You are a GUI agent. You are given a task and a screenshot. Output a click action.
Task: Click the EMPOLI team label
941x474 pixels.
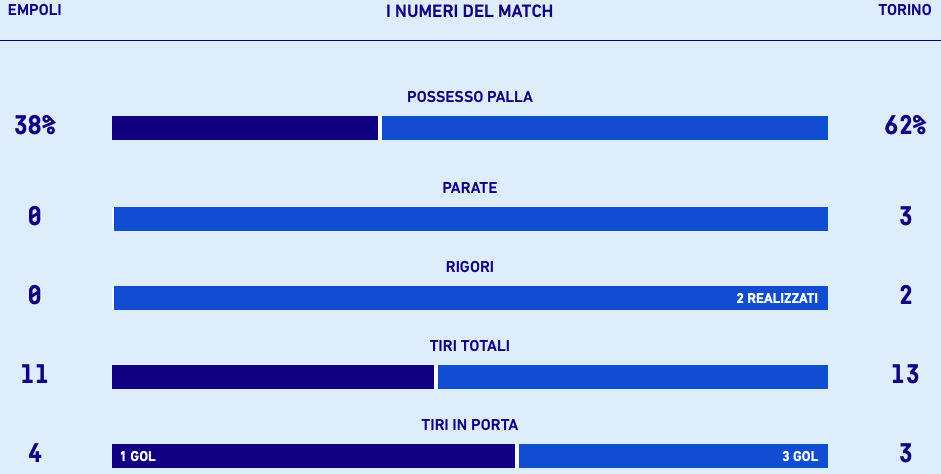pyautogui.click(x=34, y=10)
